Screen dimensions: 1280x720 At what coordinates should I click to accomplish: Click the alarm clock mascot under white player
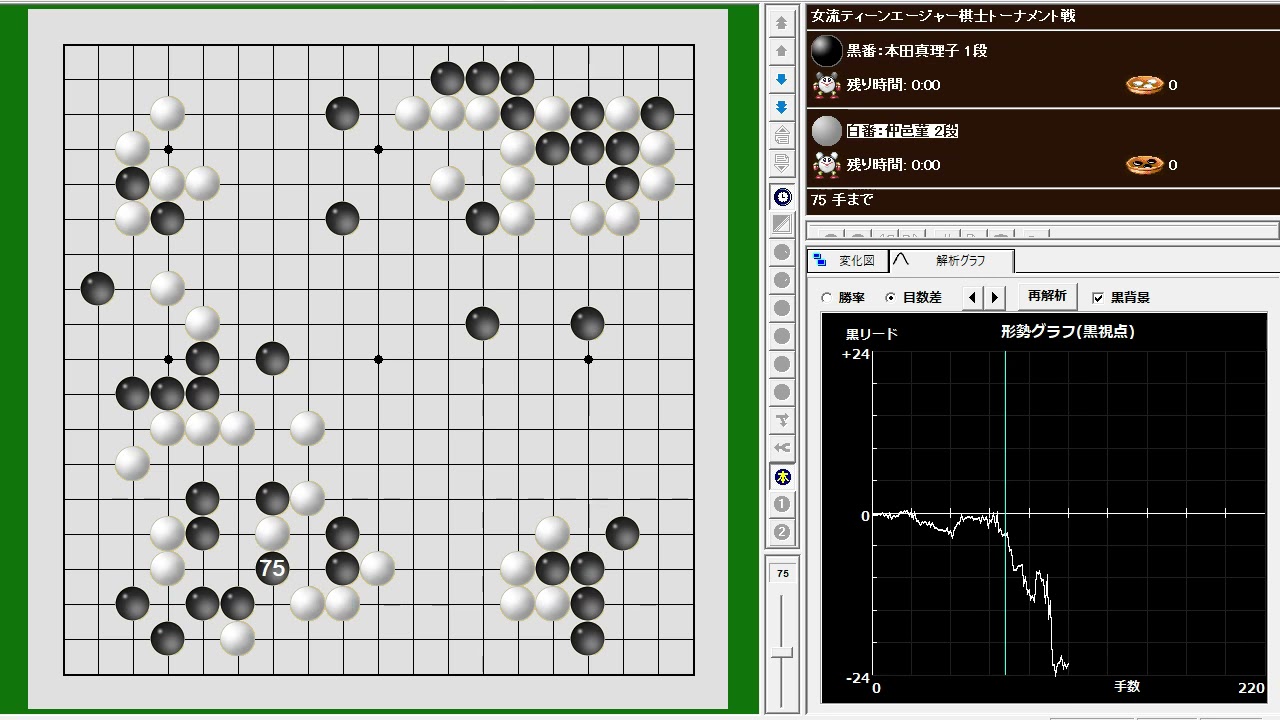point(827,165)
